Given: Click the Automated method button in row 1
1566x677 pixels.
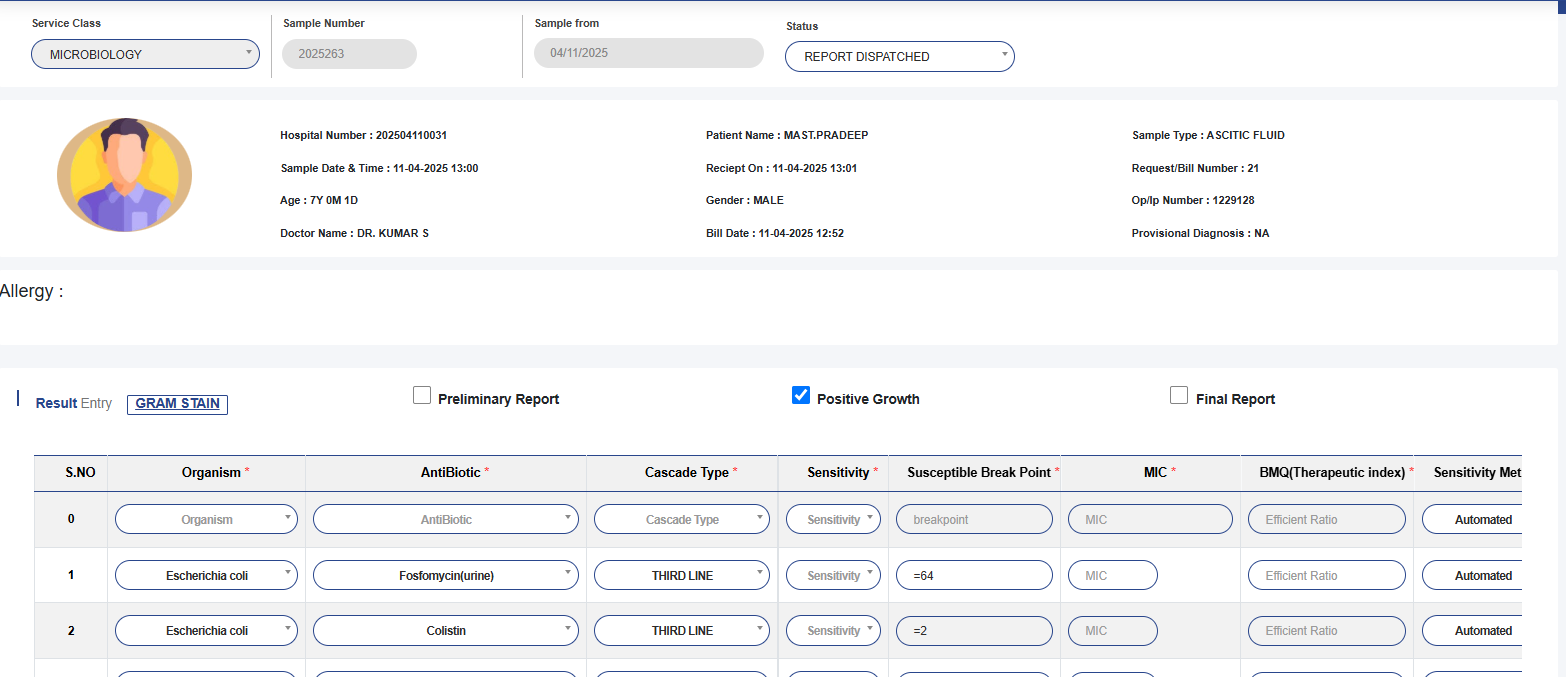Looking at the screenshot, I should 1472,576.
